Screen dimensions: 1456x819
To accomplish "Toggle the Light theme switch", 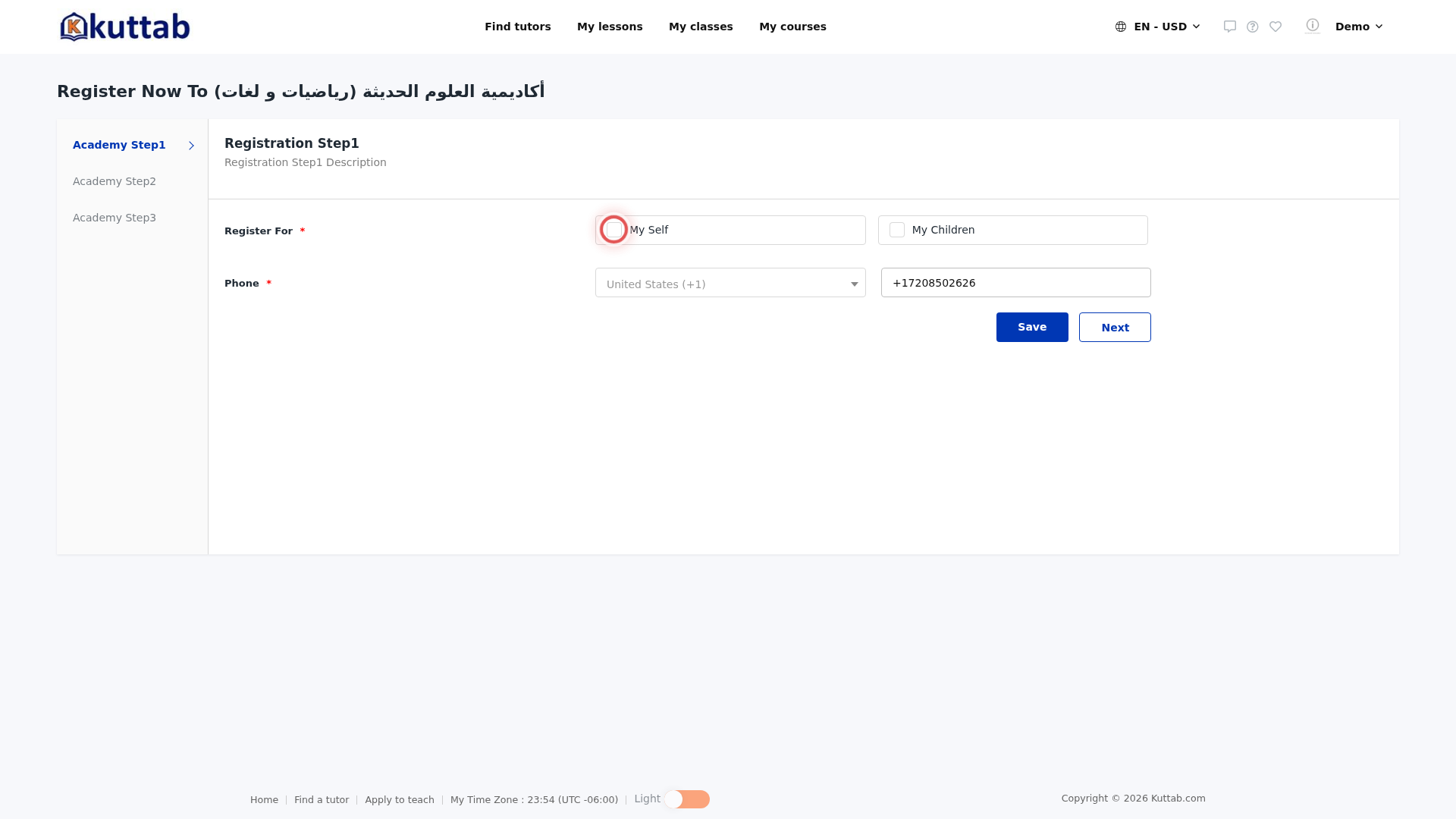I will tap(687, 799).
